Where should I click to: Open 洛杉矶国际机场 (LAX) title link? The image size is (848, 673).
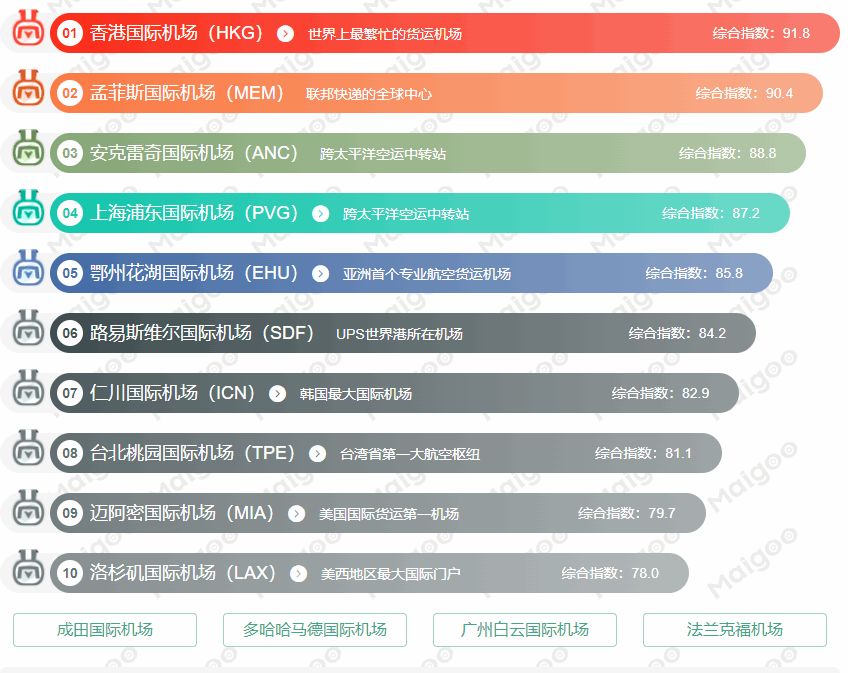[183, 573]
